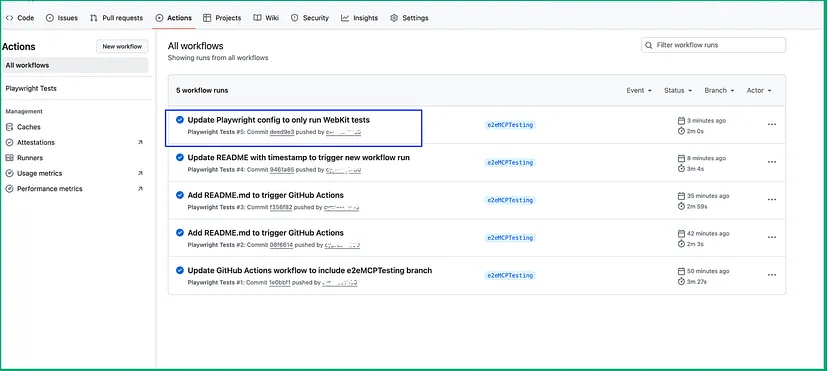Open three-dot menu for run #4
Image resolution: width=828 pixels, height=371 pixels.
click(x=771, y=162)
